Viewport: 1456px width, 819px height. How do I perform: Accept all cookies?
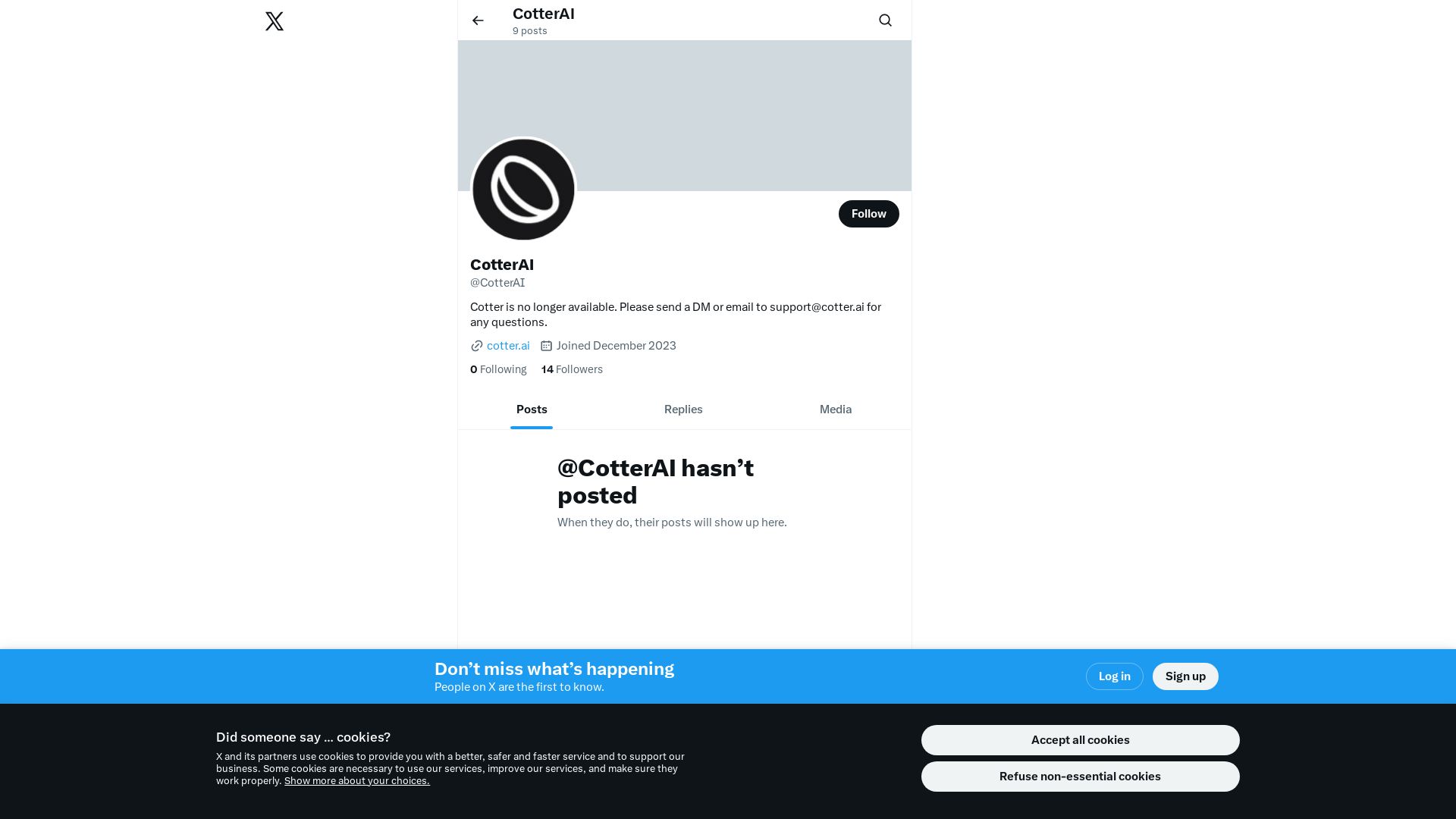coord(1080,740)
